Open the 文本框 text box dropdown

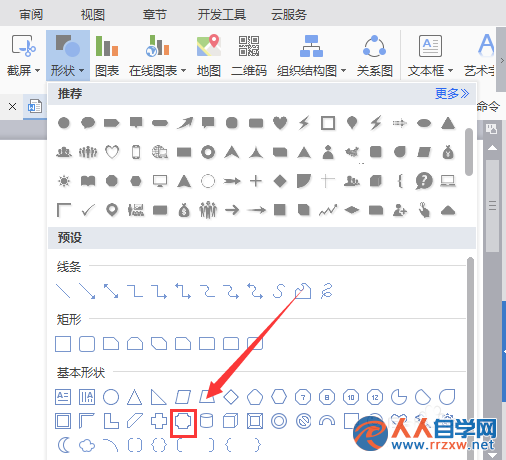point(450,71)
